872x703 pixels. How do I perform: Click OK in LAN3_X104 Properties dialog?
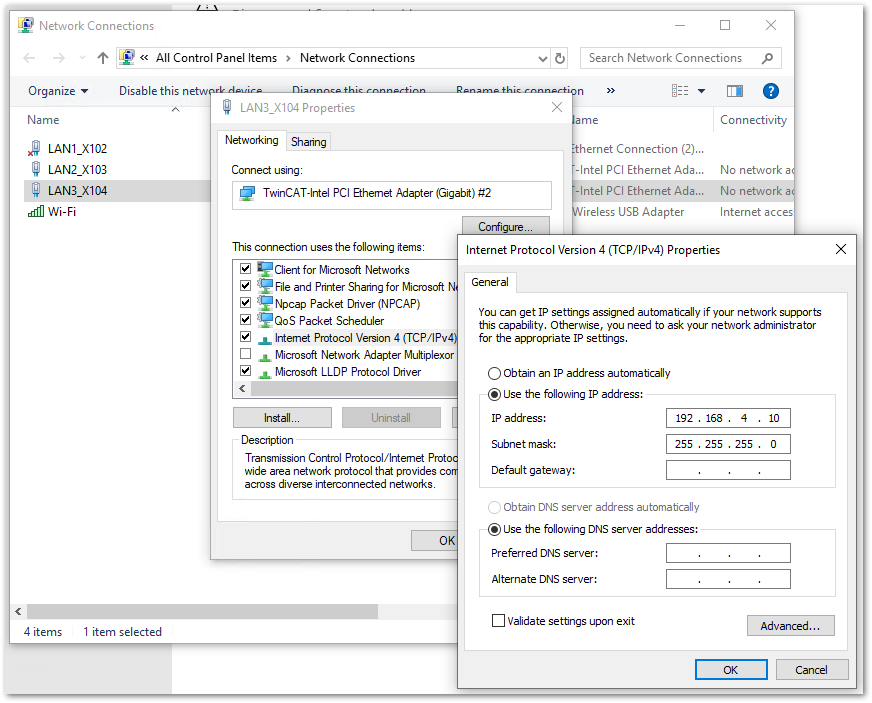point(435,540)
